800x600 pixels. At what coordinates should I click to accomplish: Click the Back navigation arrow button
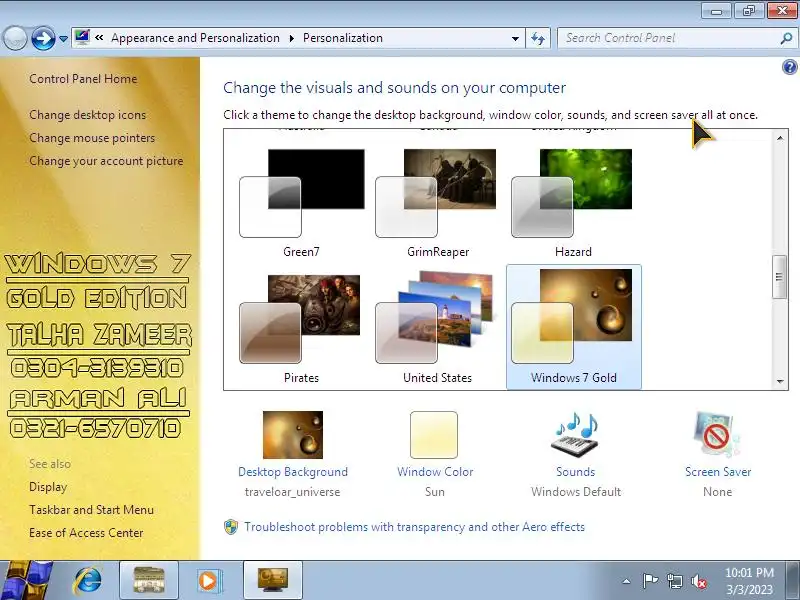(15, 38)
